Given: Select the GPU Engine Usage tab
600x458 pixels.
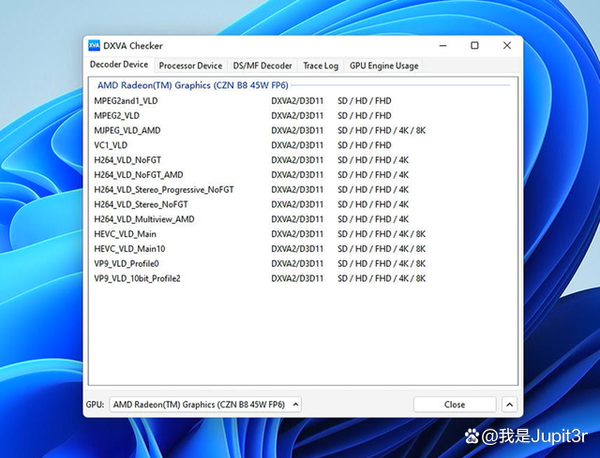Looking at the screenshot, I should pos(383,66).
